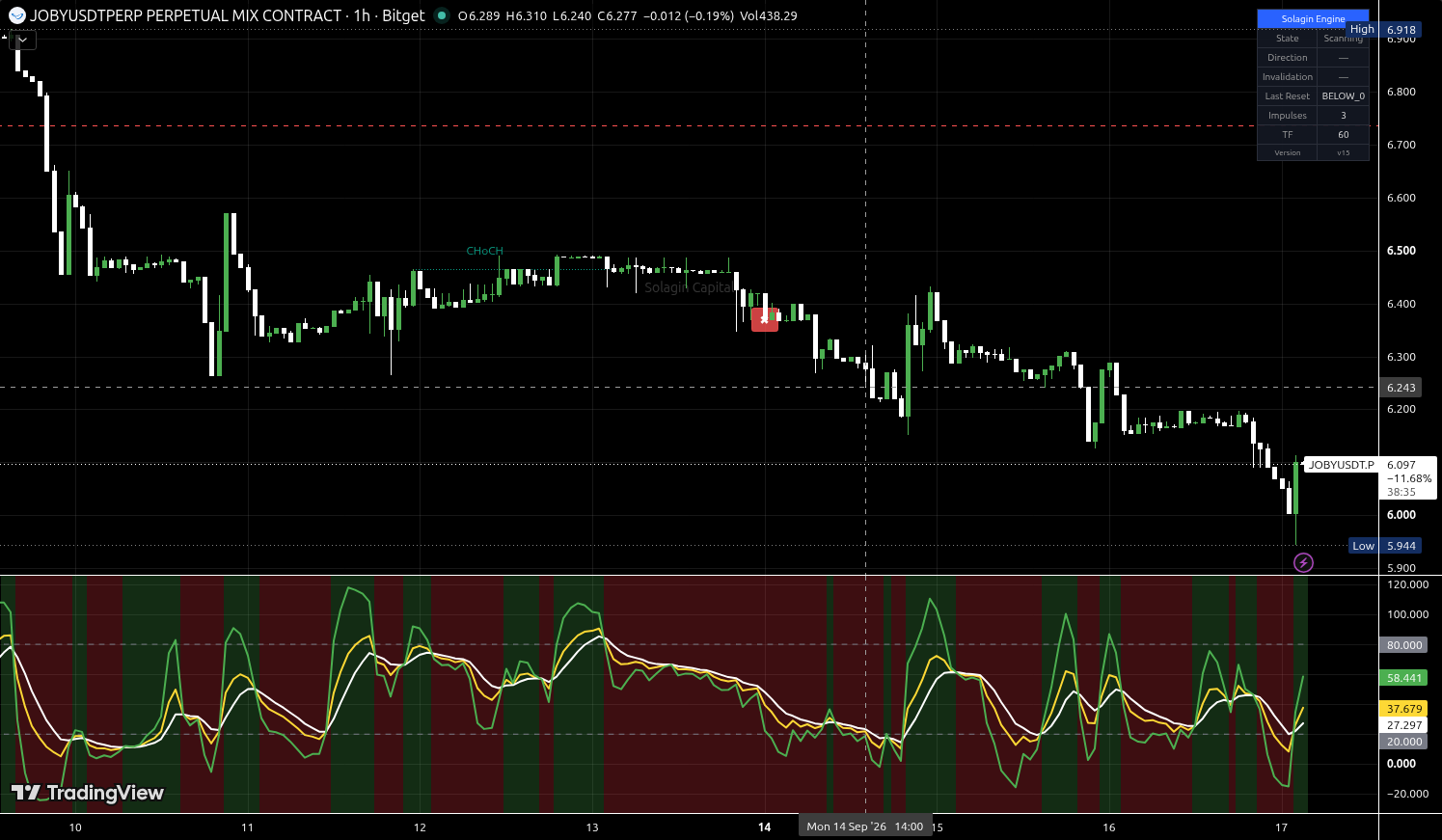Click the 58.441 green indicator value
This screenshot has height=840, width=1442.
pos(1404,678)
